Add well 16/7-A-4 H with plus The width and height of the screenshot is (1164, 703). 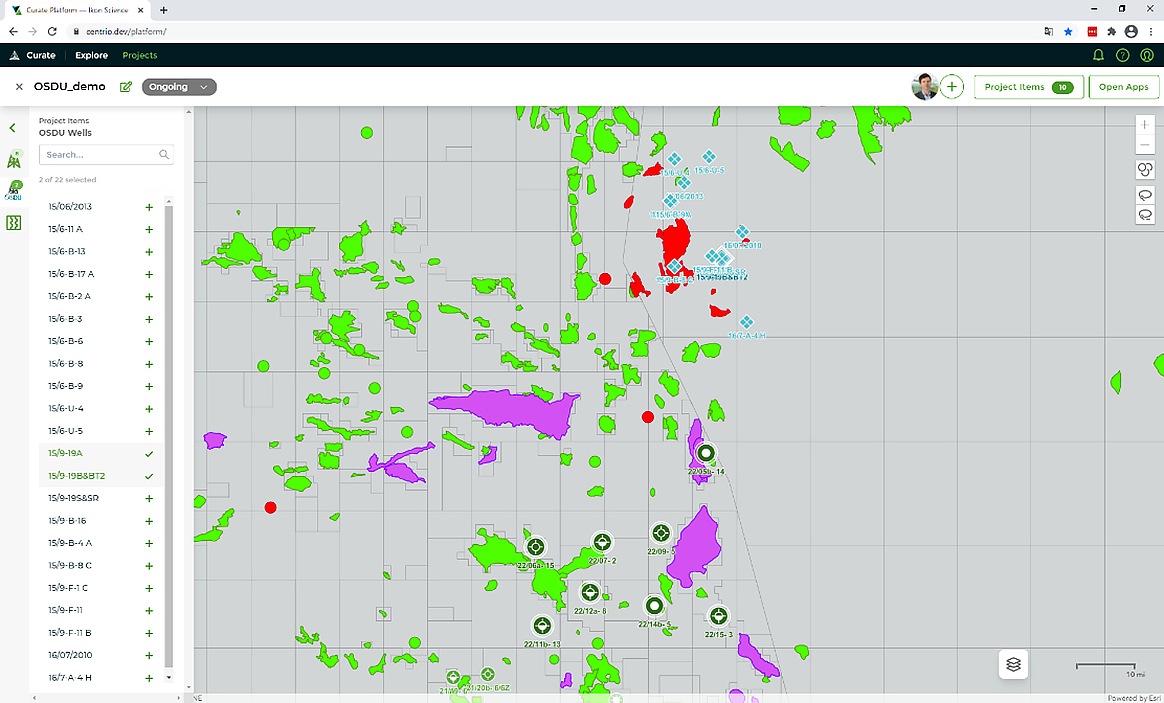point(149,678)
